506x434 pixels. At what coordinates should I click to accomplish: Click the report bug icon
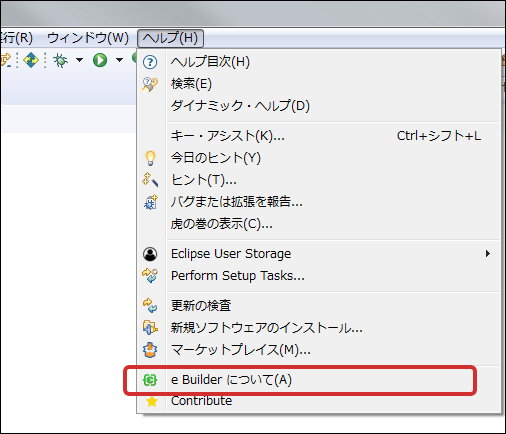click(150, 202)
